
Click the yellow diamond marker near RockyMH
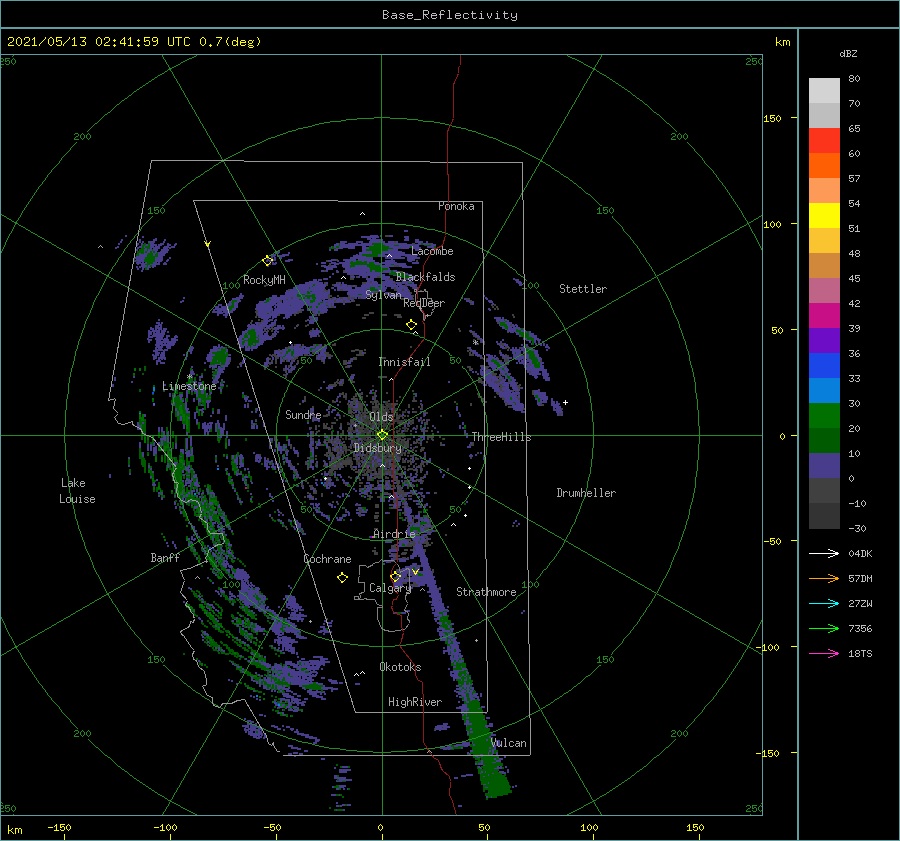coord(267,261)
